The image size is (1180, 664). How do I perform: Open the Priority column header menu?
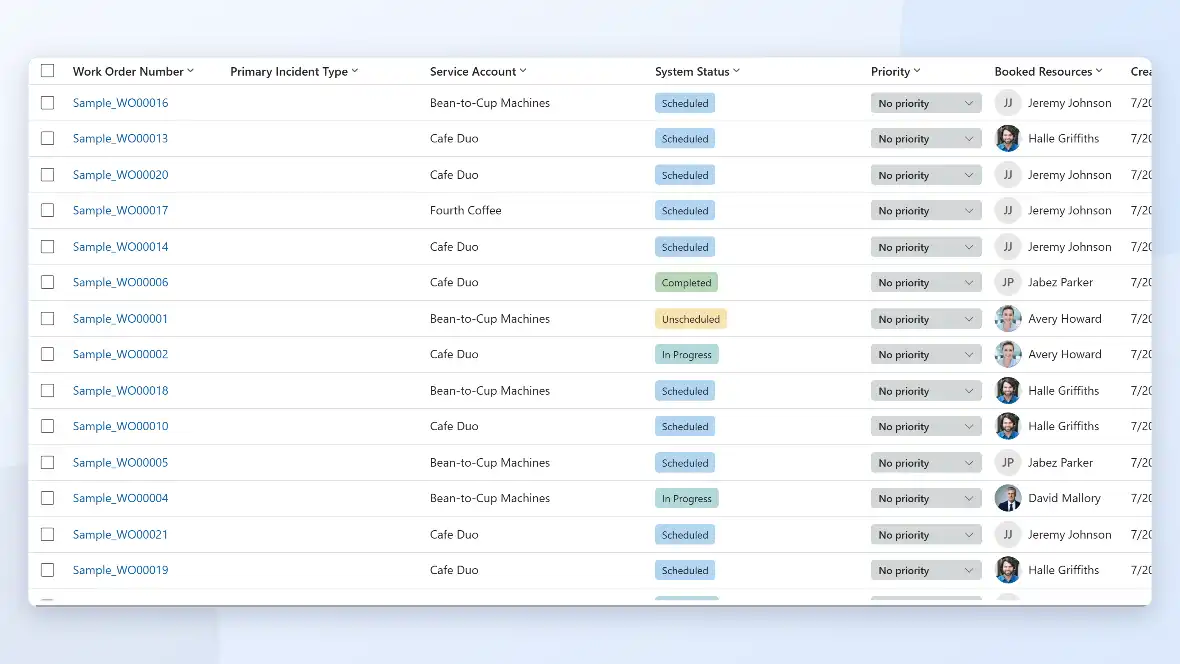pyautogui.click(x=917, y=71)
